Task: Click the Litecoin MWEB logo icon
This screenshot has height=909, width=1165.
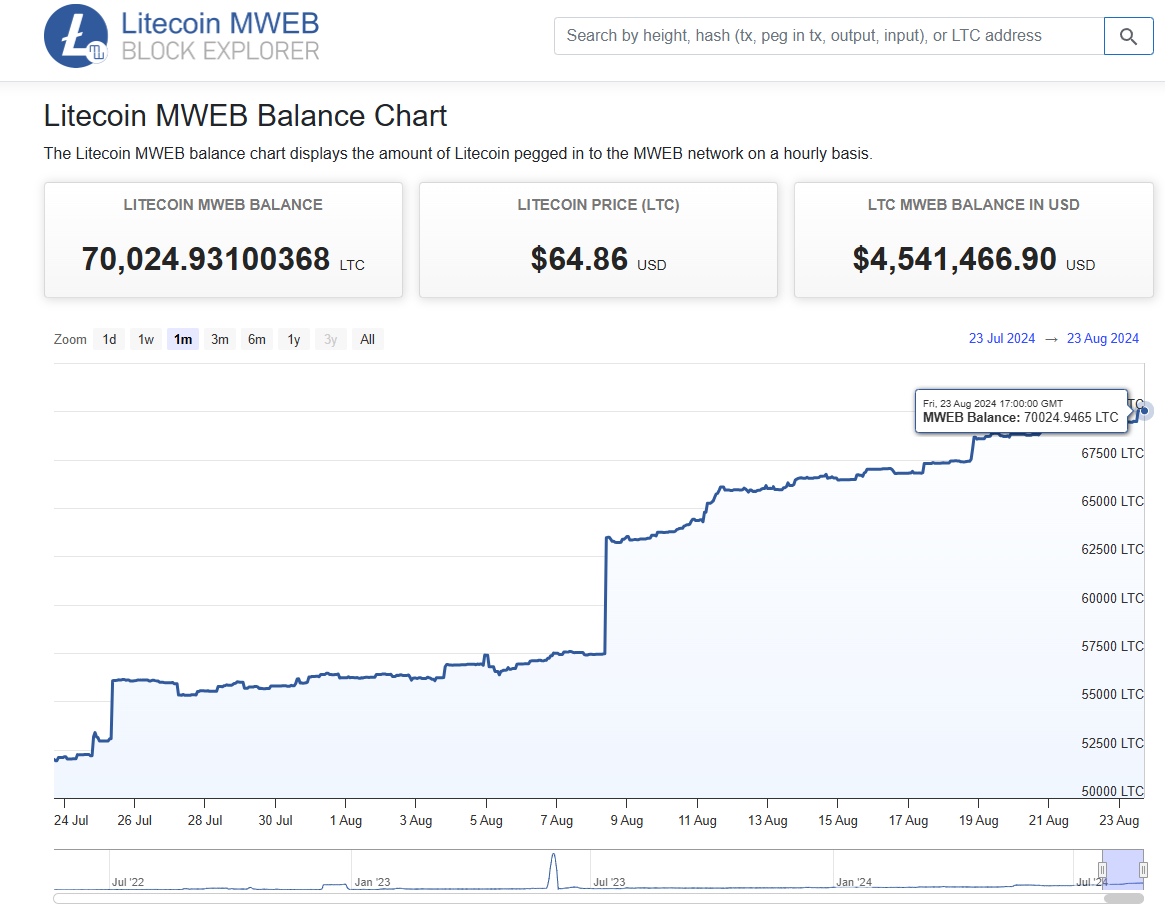Action: 76,36
